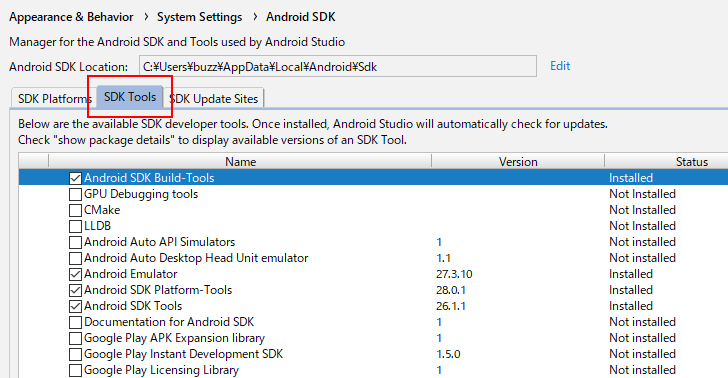The height and width of the screenshot is (378, 728).
Task: Click version '28.0.1' of Platform-Tools
Action: click(x=451, y=290)
